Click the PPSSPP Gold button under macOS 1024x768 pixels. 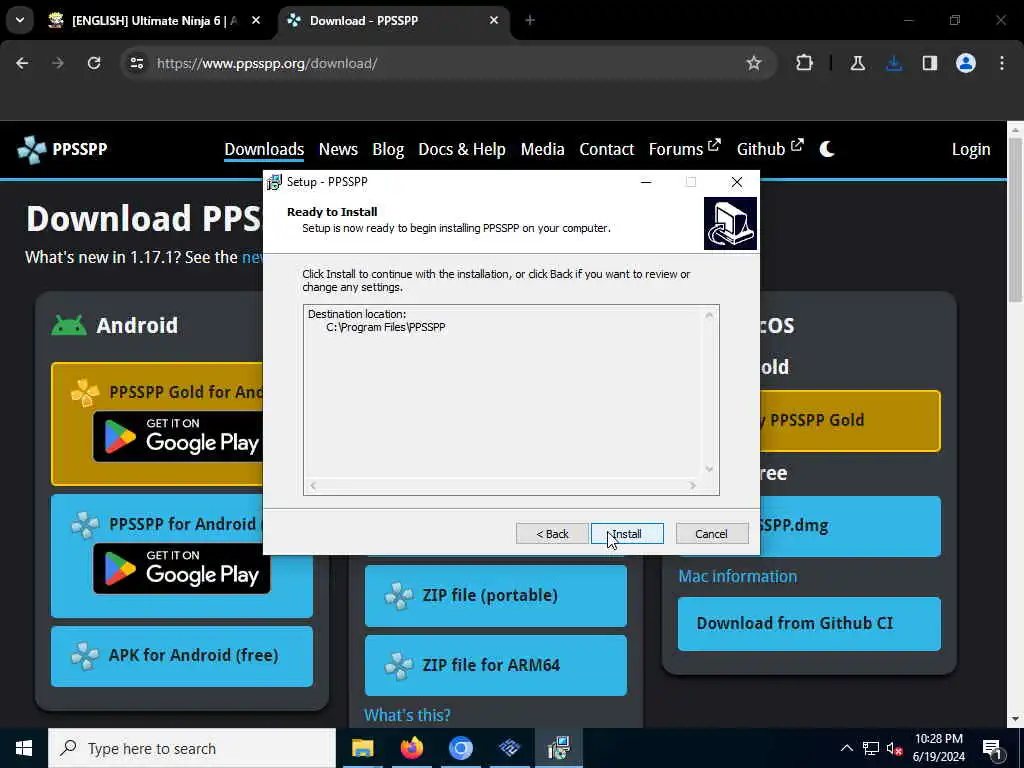(850, 421)
